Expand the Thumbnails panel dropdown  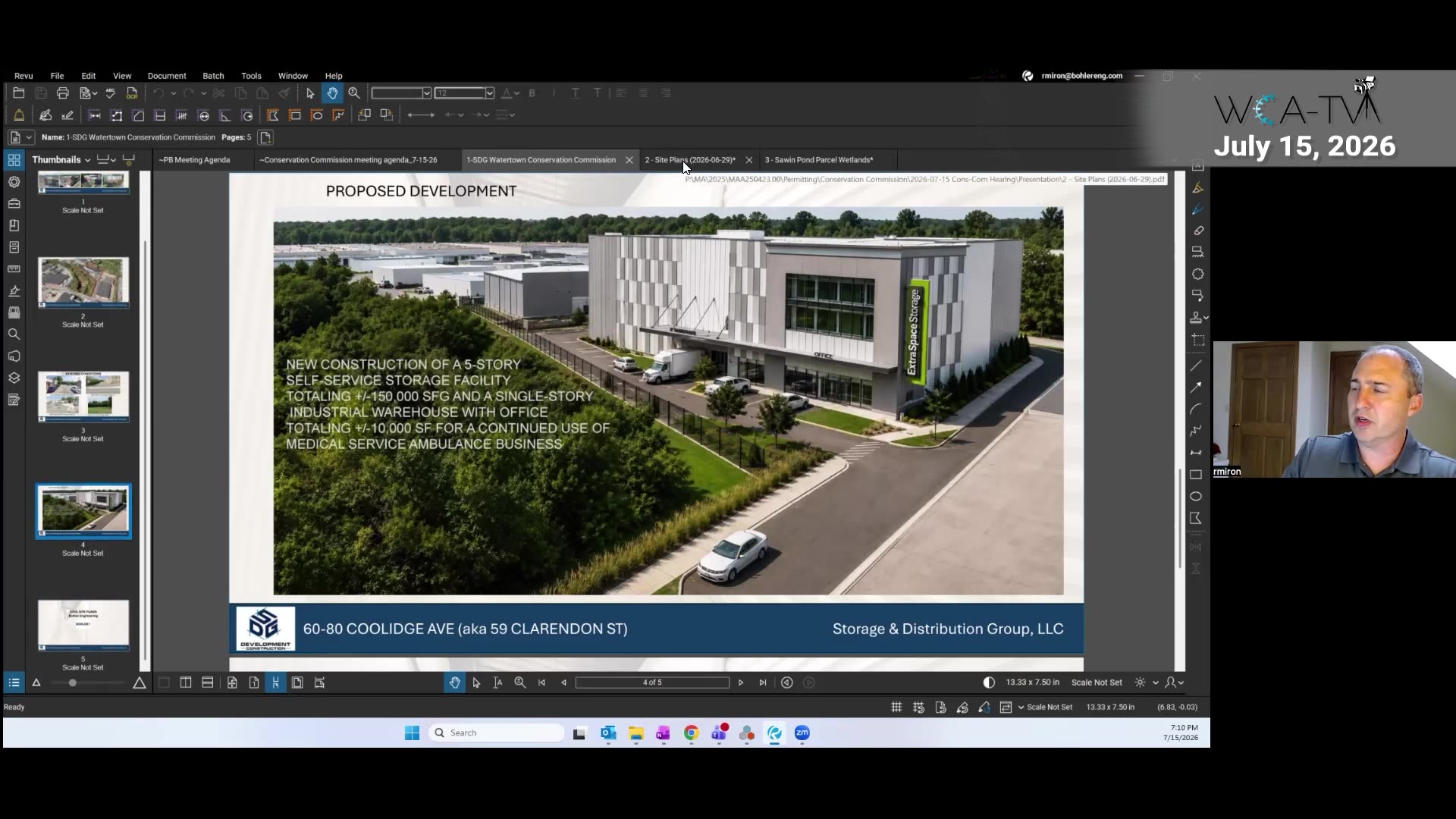[87, 160]
